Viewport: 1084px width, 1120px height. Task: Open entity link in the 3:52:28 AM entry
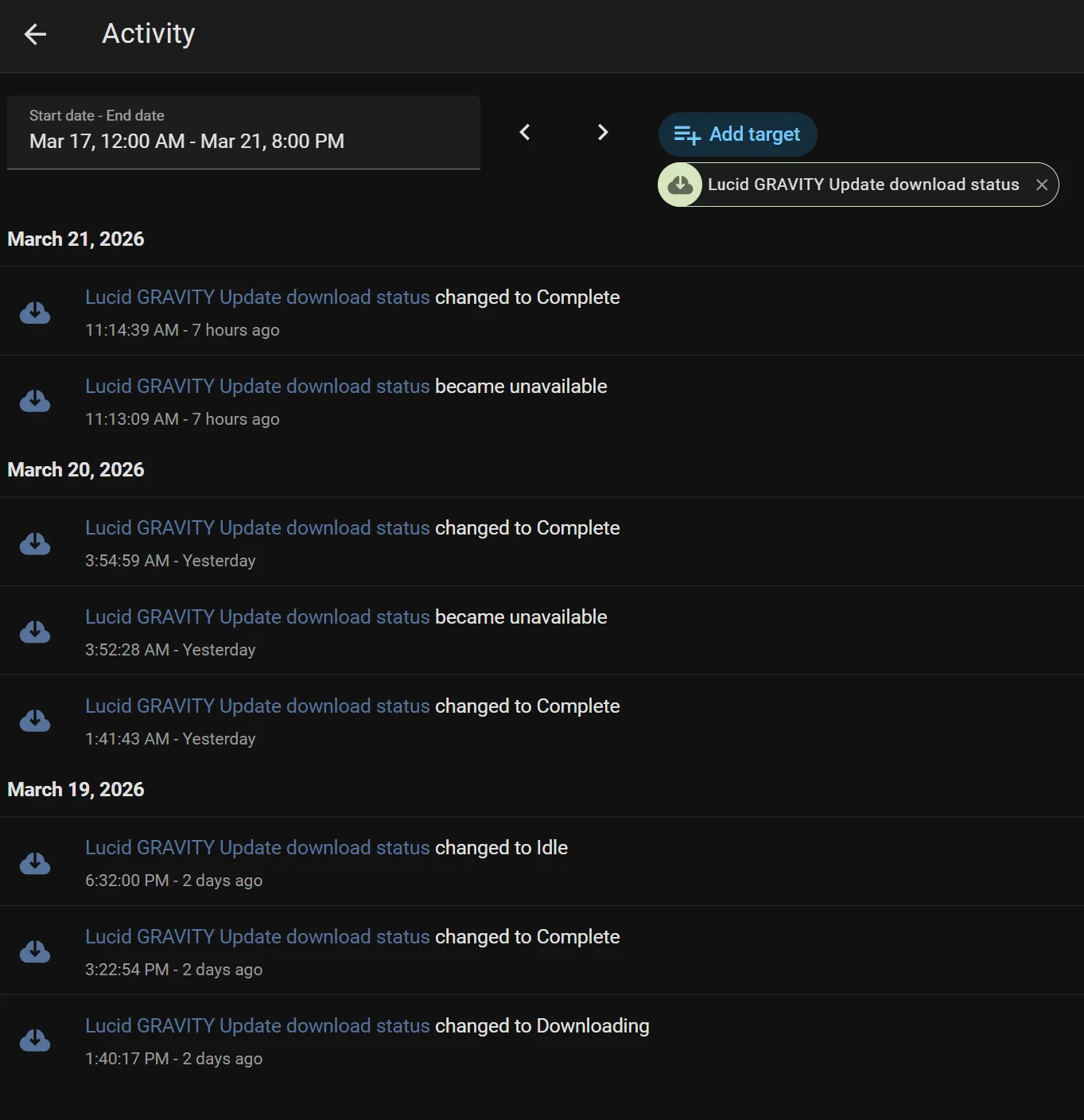(x=258, y=616)
